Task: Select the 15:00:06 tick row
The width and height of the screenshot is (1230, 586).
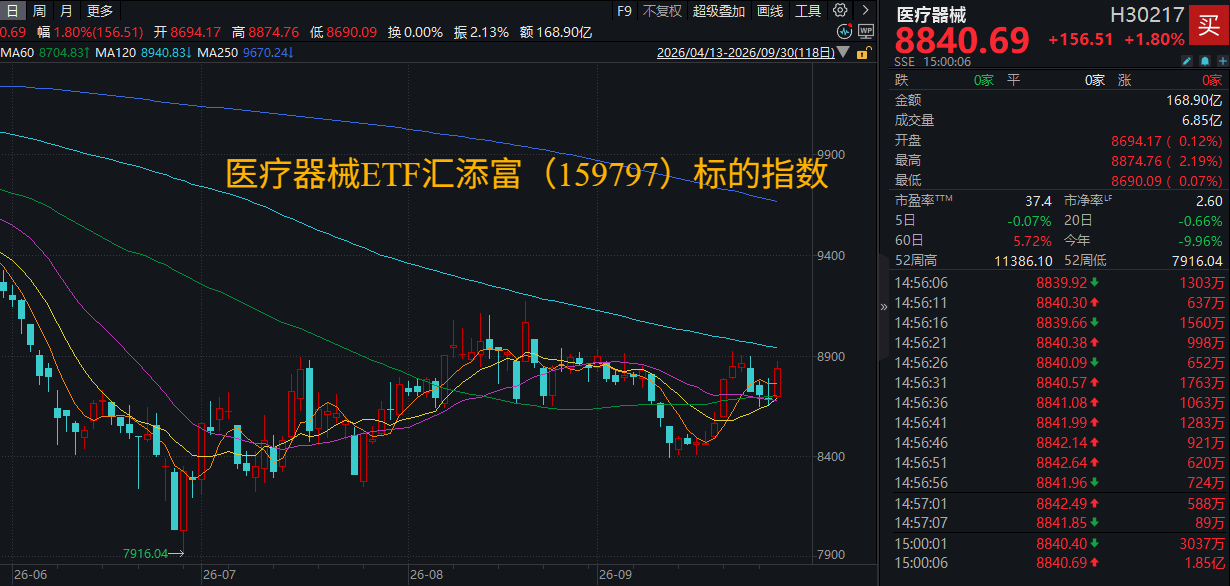Action: (x=1058, y=563)
